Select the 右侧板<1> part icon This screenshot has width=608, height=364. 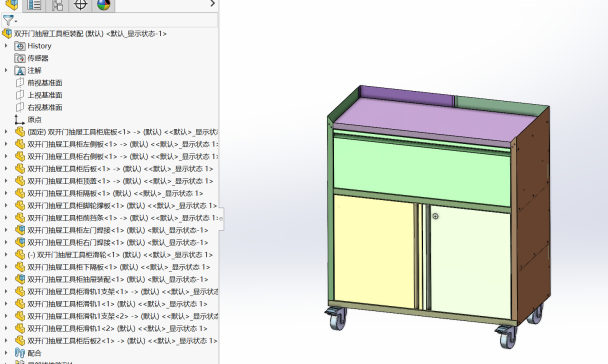tap(20, 157)
